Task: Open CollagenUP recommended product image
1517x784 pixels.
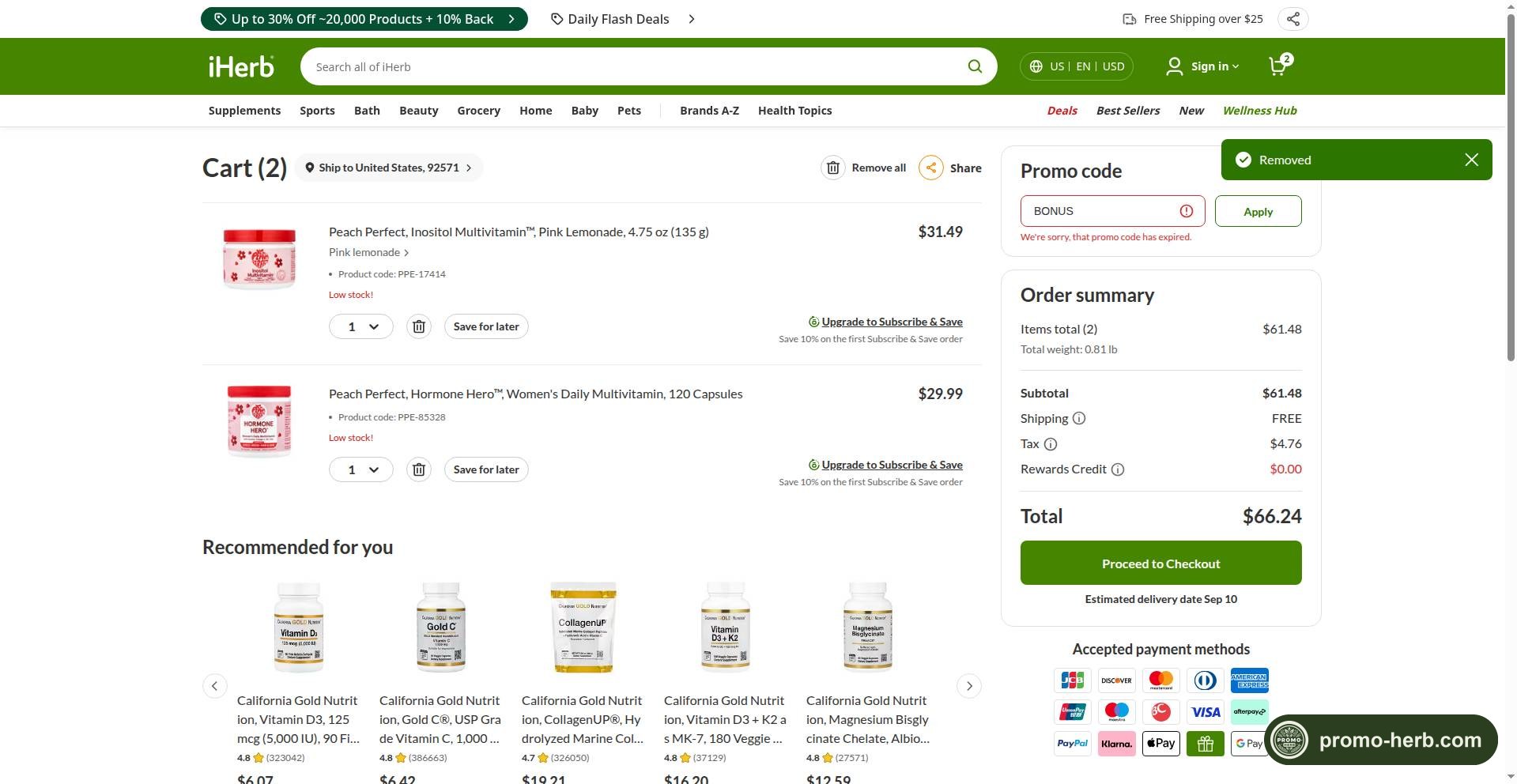Action: click(x=583, y=628)
